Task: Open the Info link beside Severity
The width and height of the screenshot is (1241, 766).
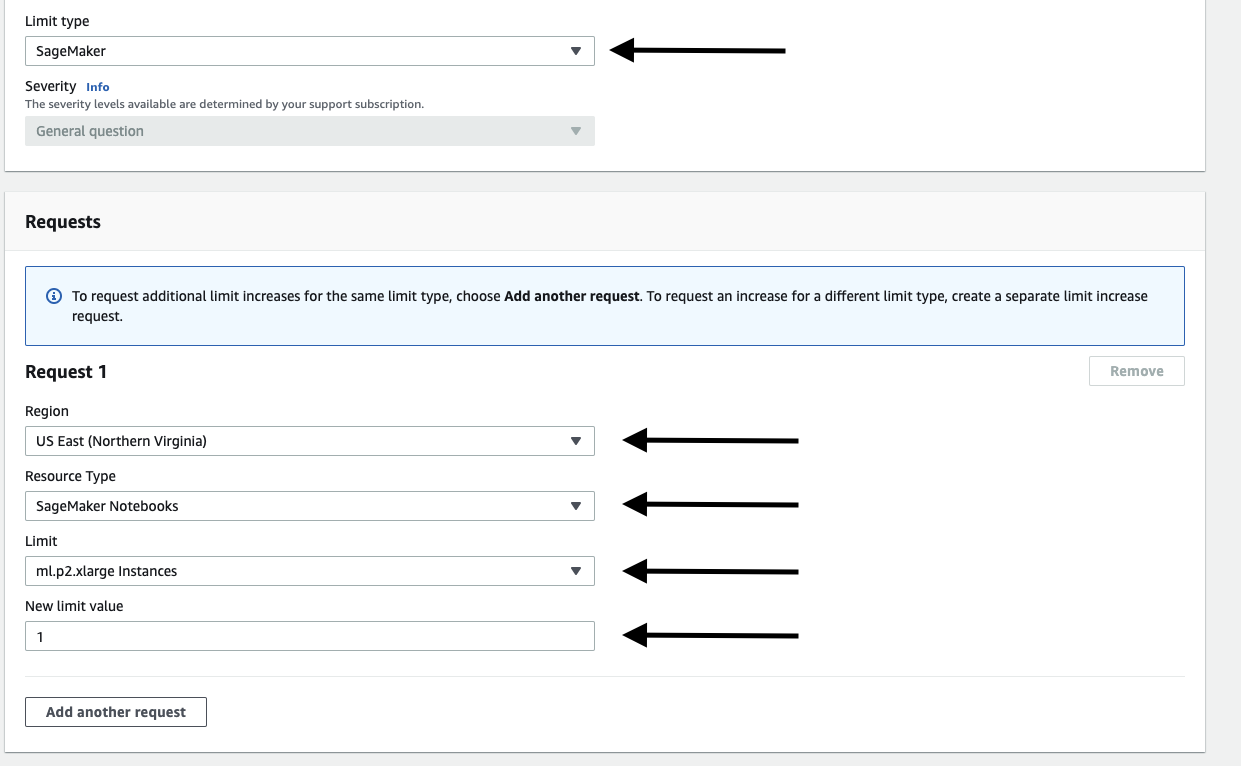Action: pos(98,87)
